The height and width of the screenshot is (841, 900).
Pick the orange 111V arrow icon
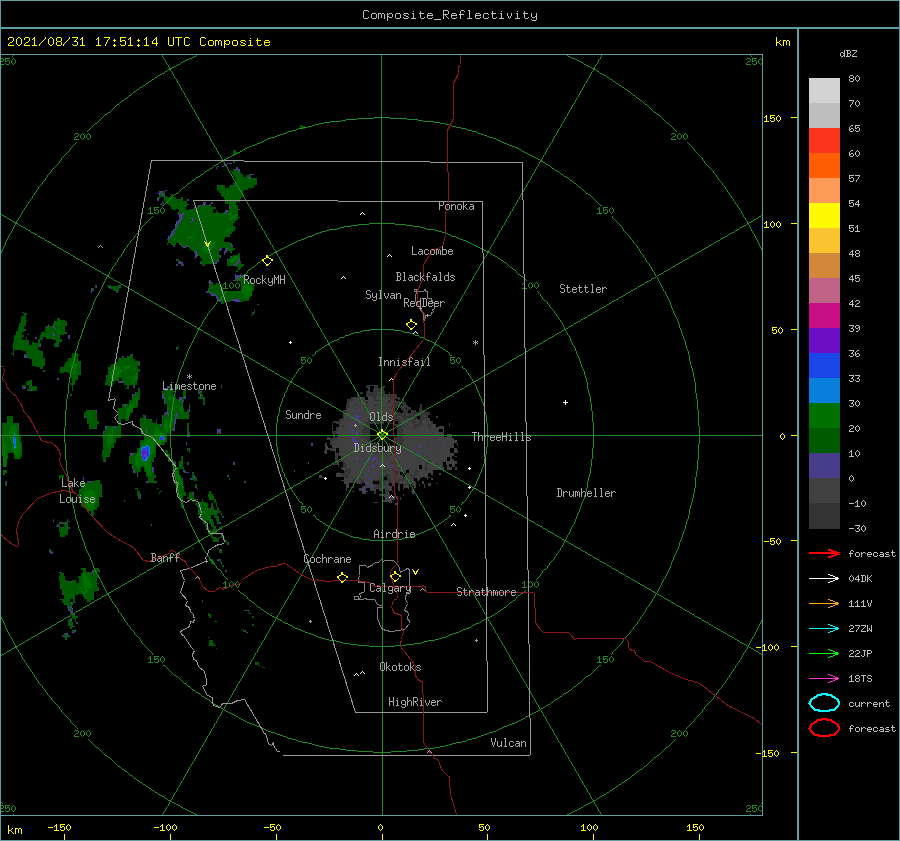tap(824, 603)
